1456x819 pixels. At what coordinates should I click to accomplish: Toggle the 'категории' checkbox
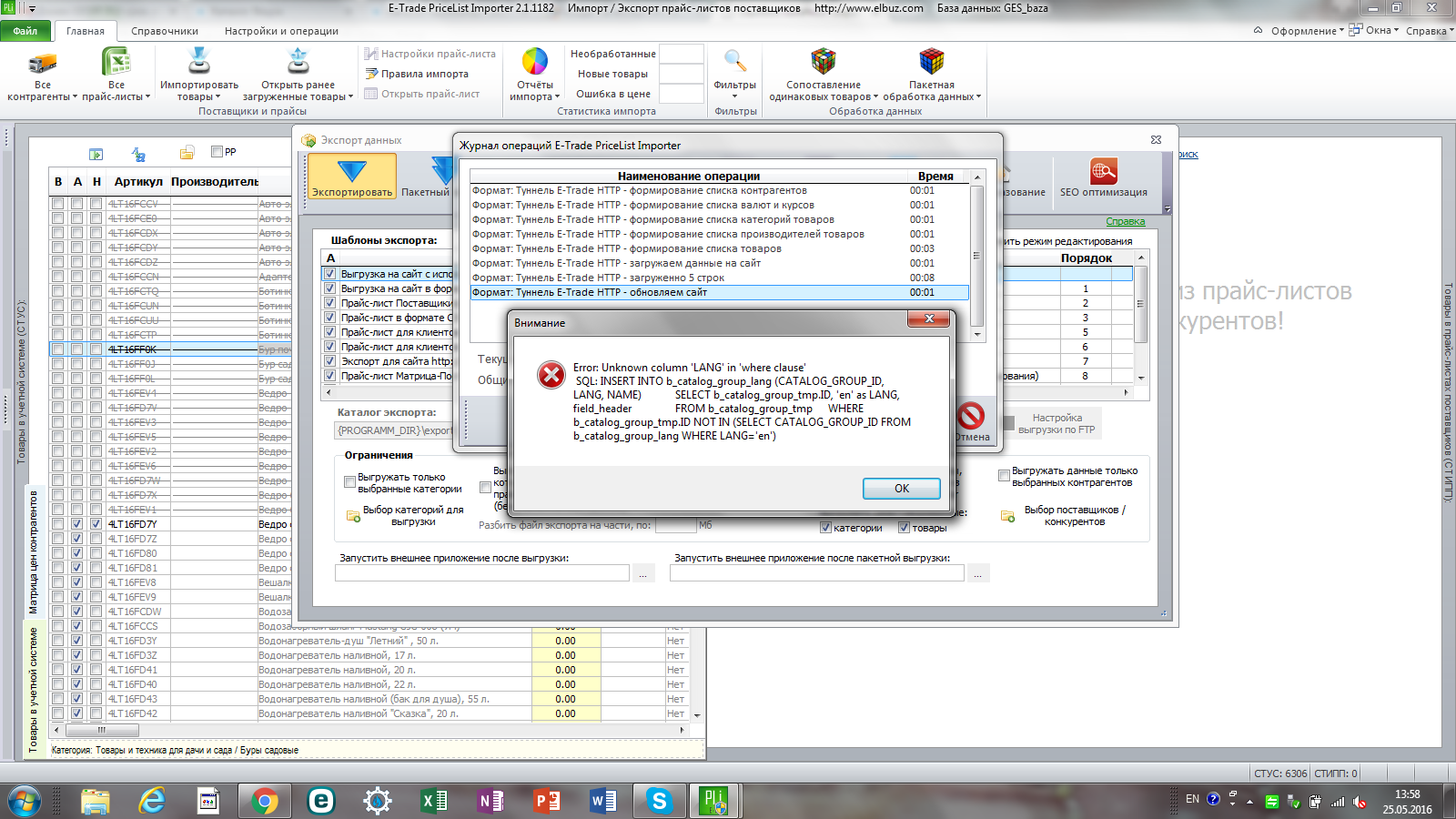pyautogui.click(x=825, y=528)
